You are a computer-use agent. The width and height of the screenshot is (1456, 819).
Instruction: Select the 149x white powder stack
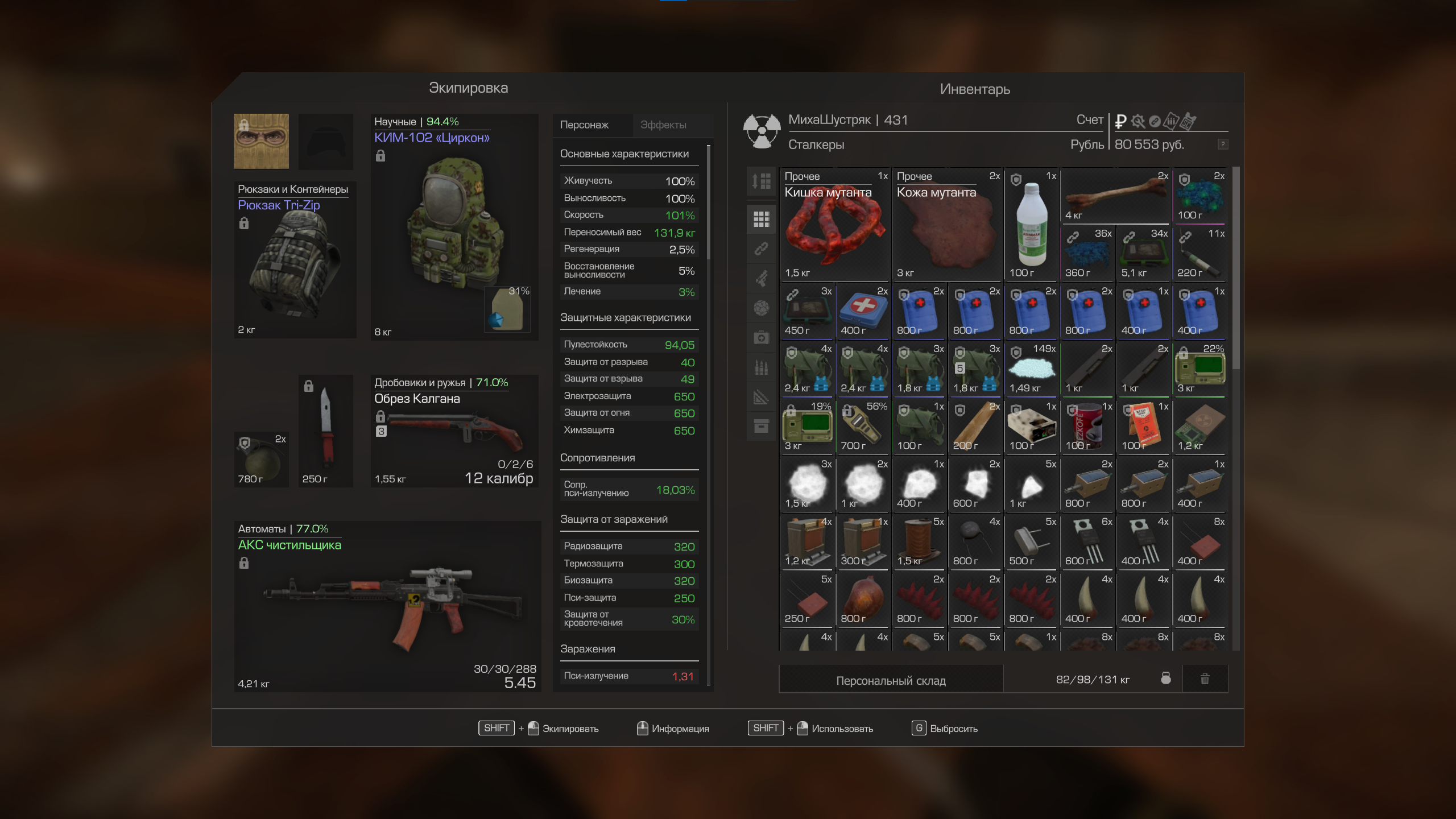pos(1031,369)
